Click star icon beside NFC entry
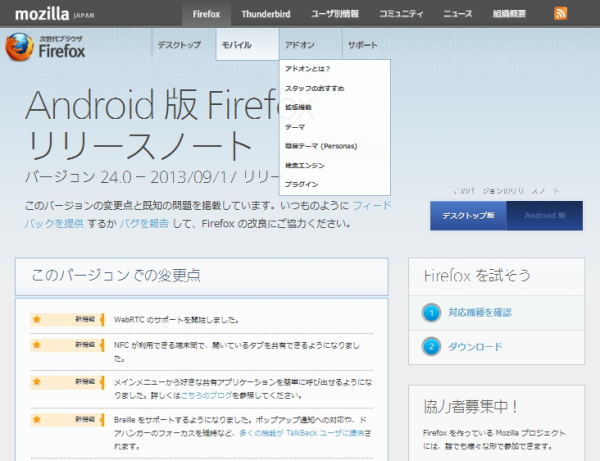The width and height of the screenshot is (600, 461). (x=37, y=344)
